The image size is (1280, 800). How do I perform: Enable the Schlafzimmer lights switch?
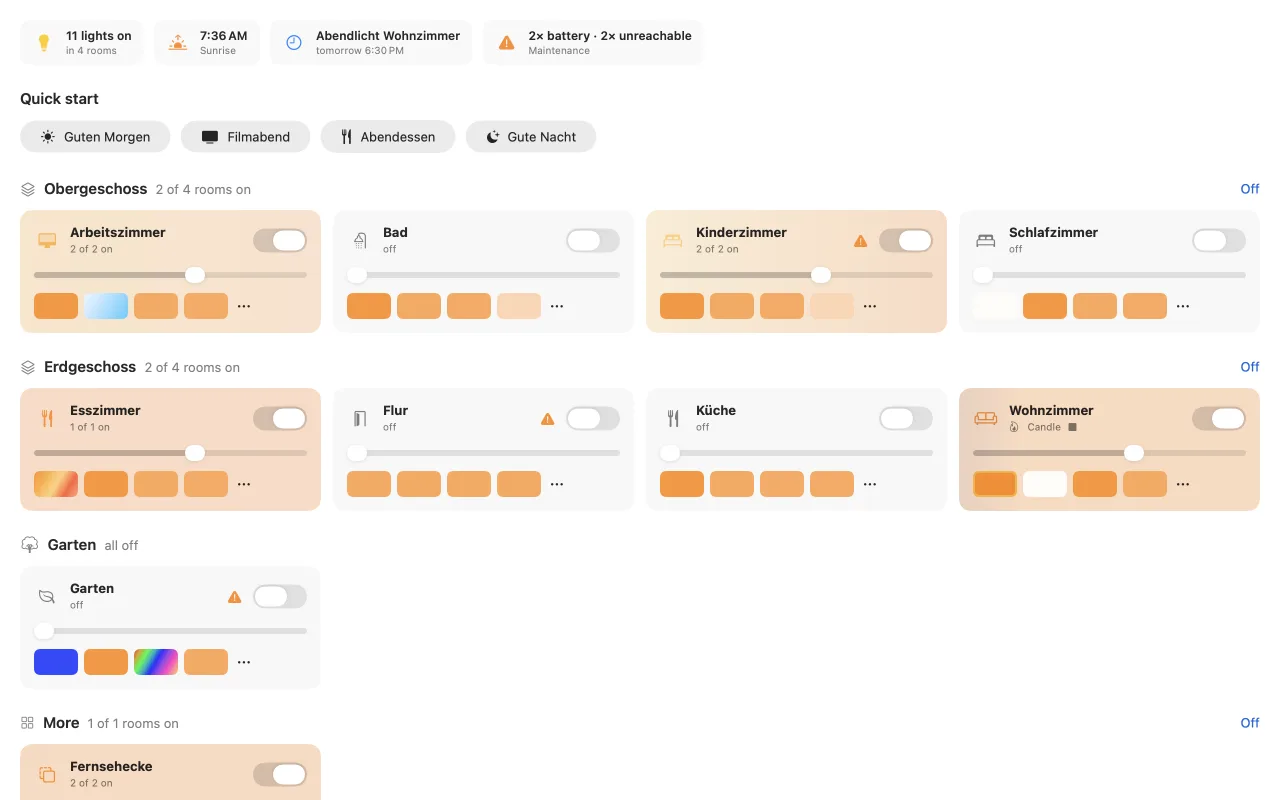(1219, 241)
